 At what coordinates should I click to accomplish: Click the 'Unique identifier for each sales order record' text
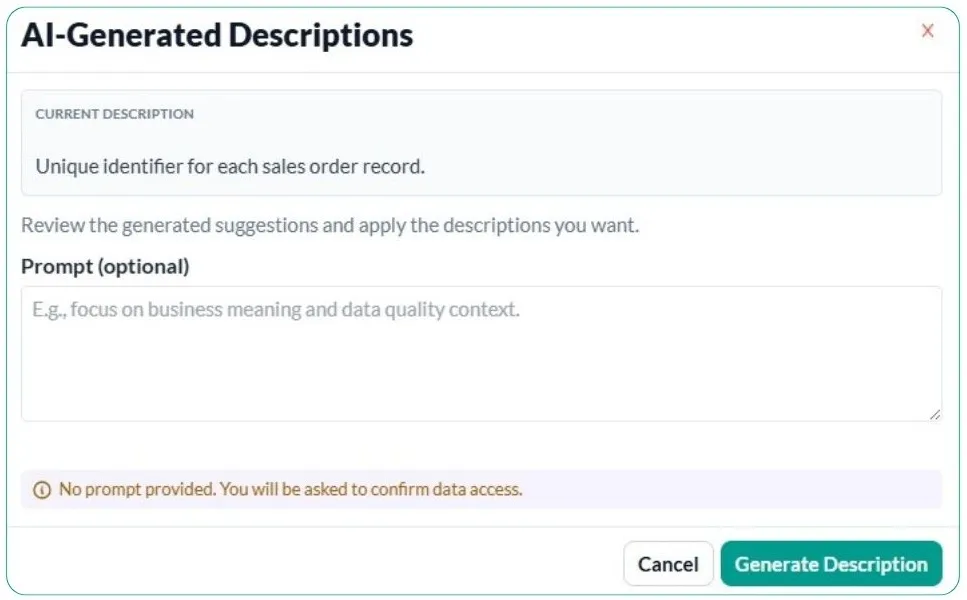pos(230,167)
